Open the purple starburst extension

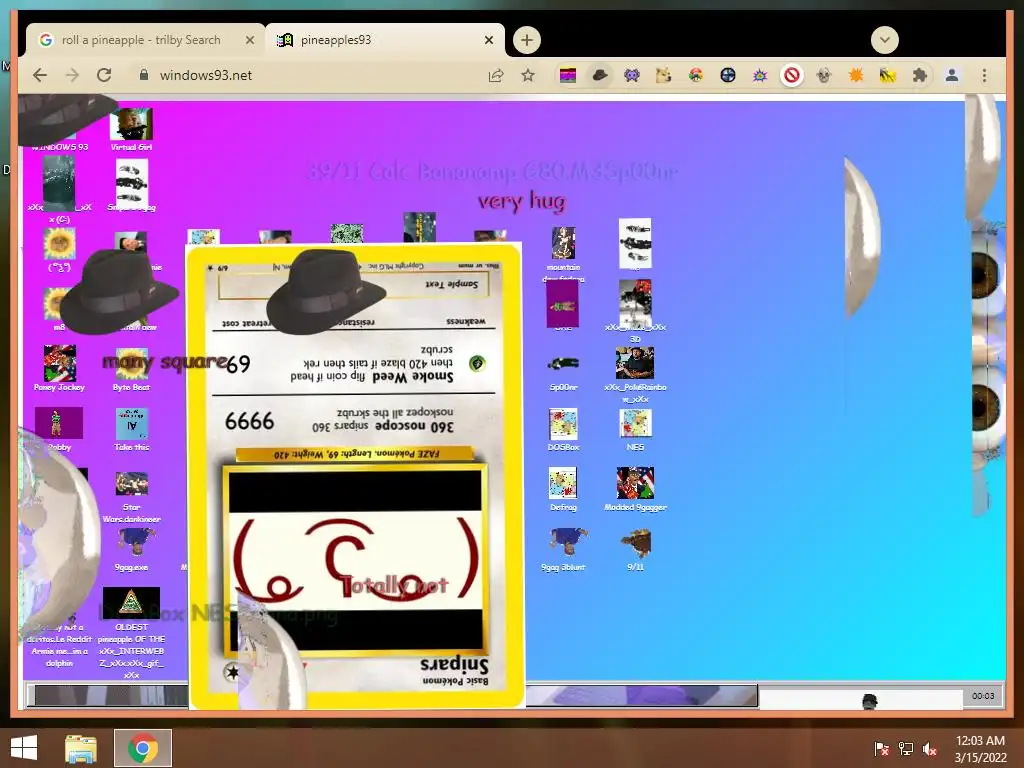pos(760,76)
